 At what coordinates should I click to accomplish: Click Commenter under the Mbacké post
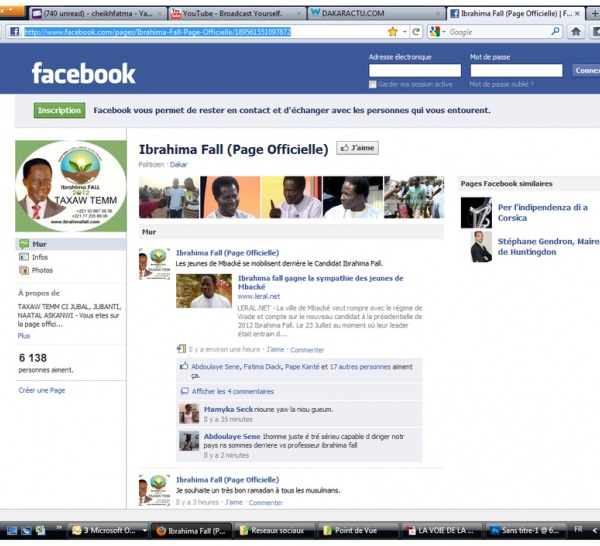[x=307, y=350]
